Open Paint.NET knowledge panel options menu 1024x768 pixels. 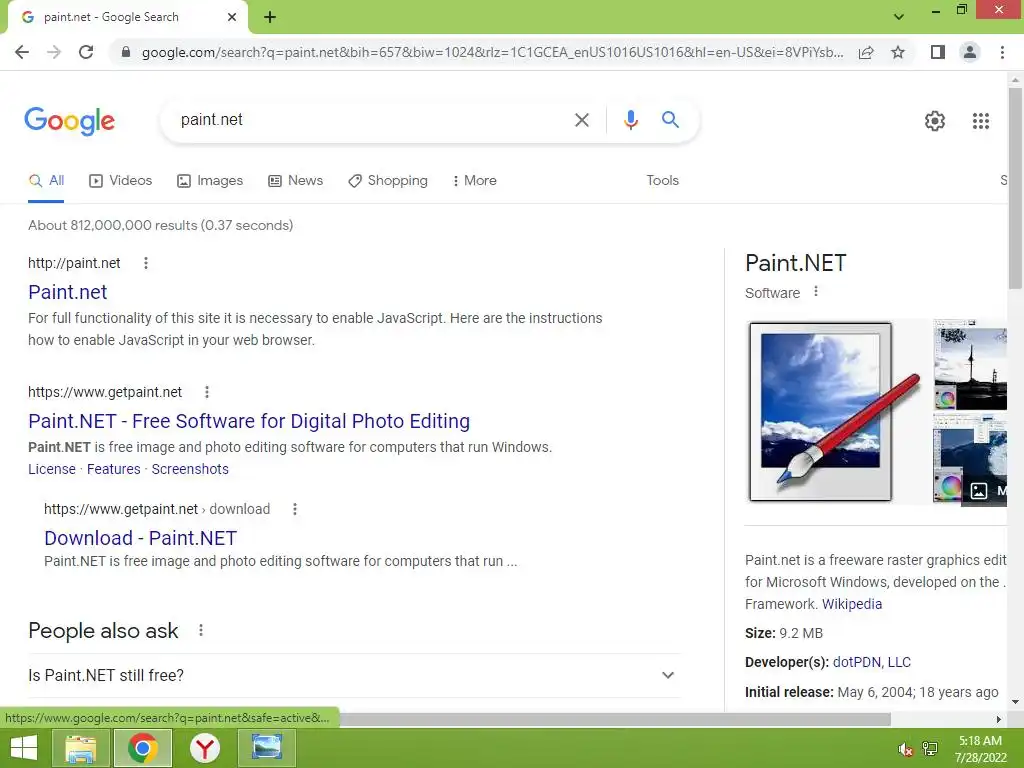(x=816, y=292)
